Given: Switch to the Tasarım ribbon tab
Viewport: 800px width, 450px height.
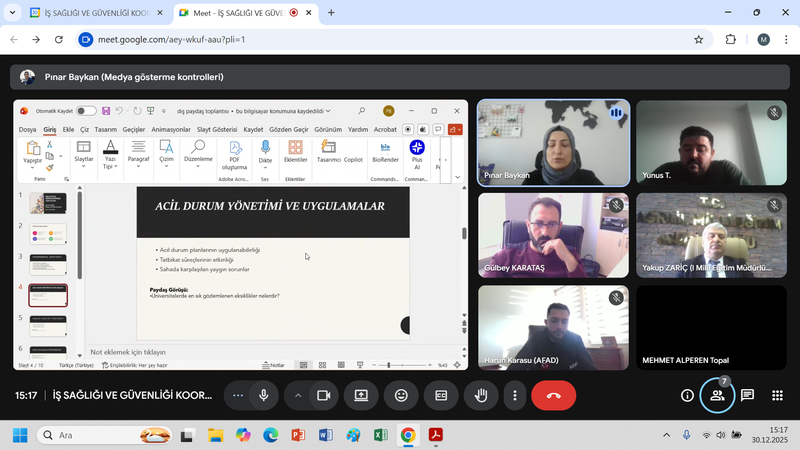Looking at the screenshot, I should point(106,129).
